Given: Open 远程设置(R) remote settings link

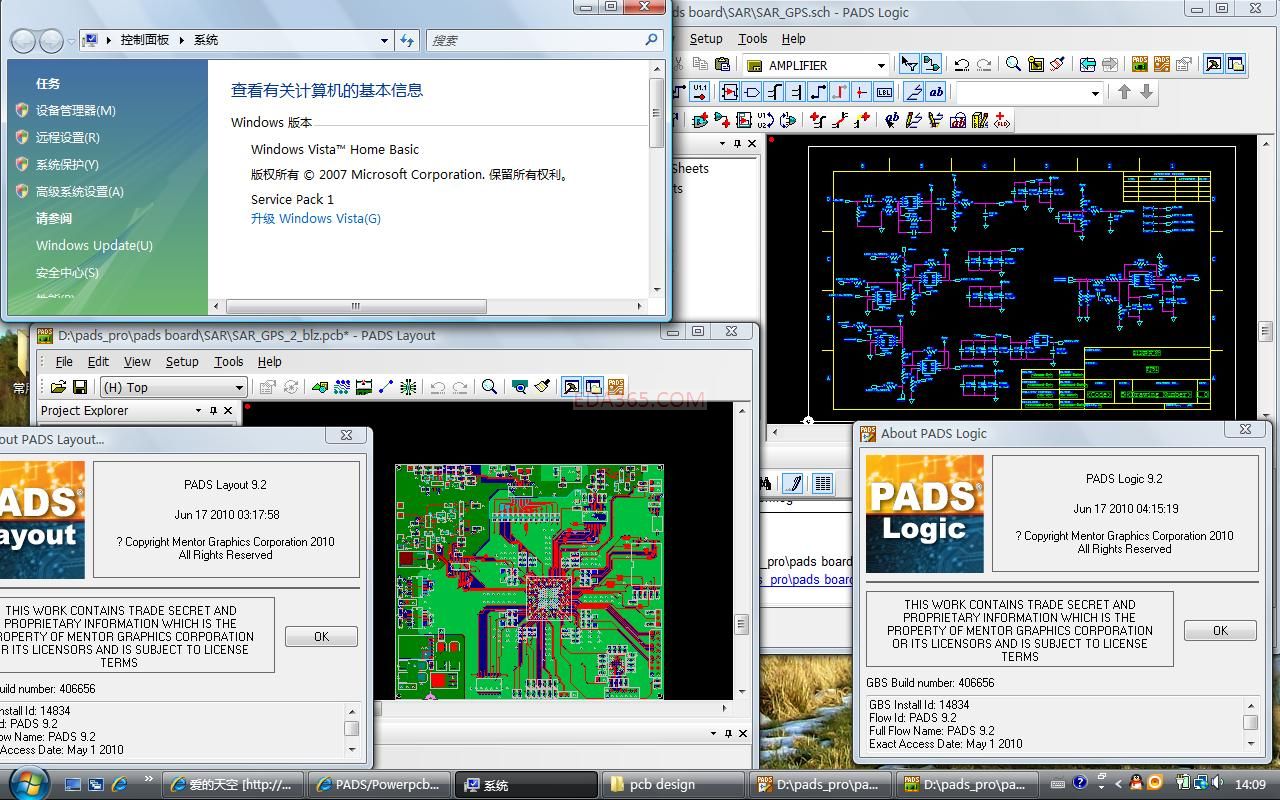Looking at the screenshot, I should tap(68, 137).
